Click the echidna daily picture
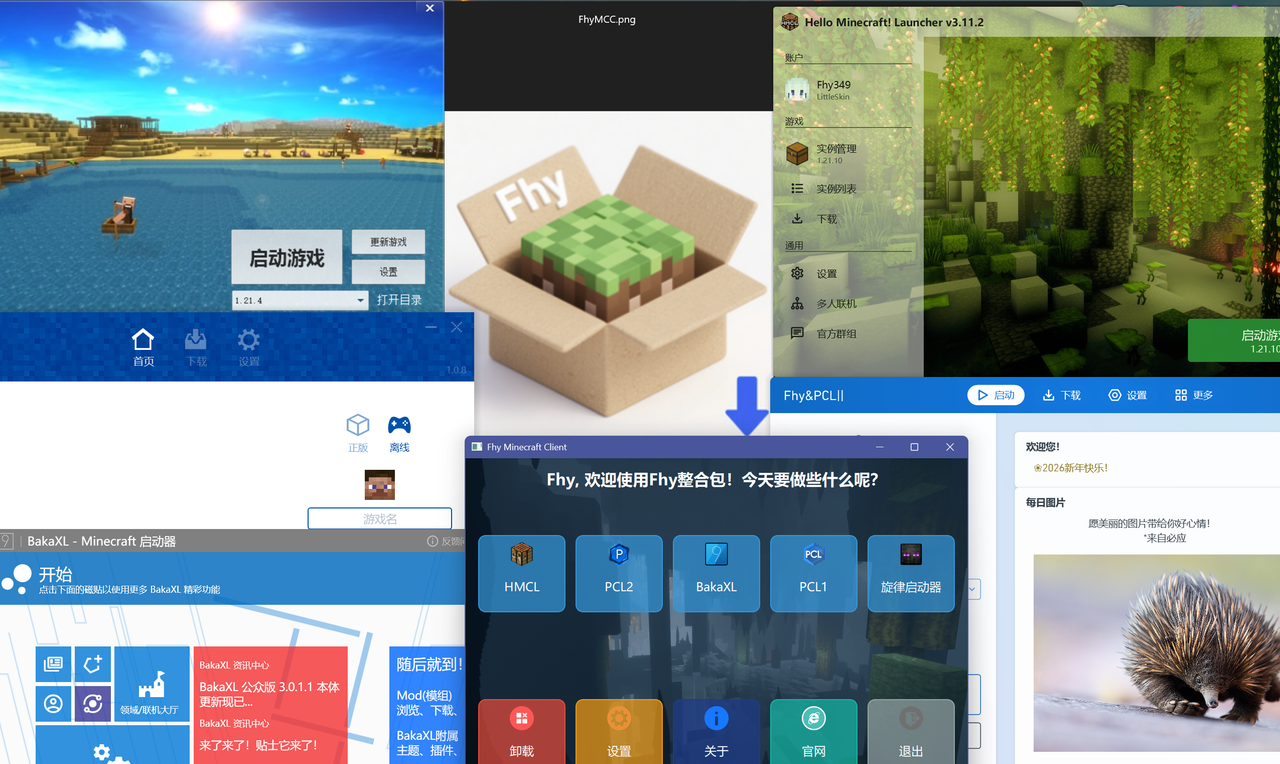 coord(1157,653)
